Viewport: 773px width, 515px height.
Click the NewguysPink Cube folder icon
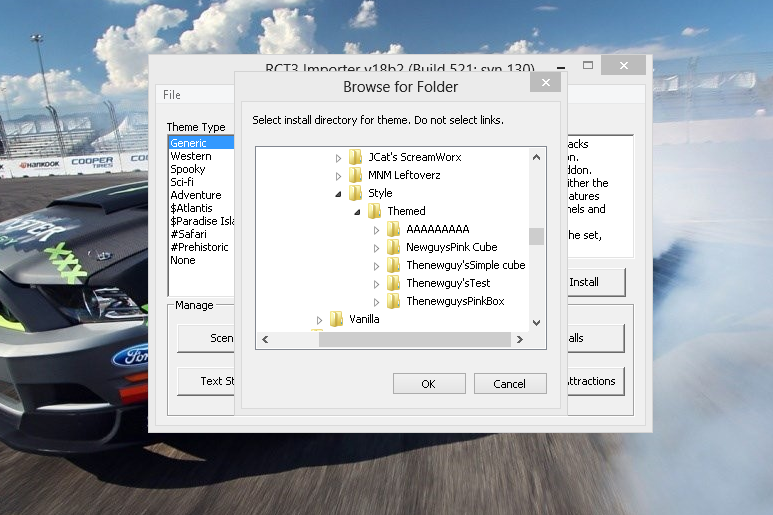pyautogui.click(x=393, y=247)
